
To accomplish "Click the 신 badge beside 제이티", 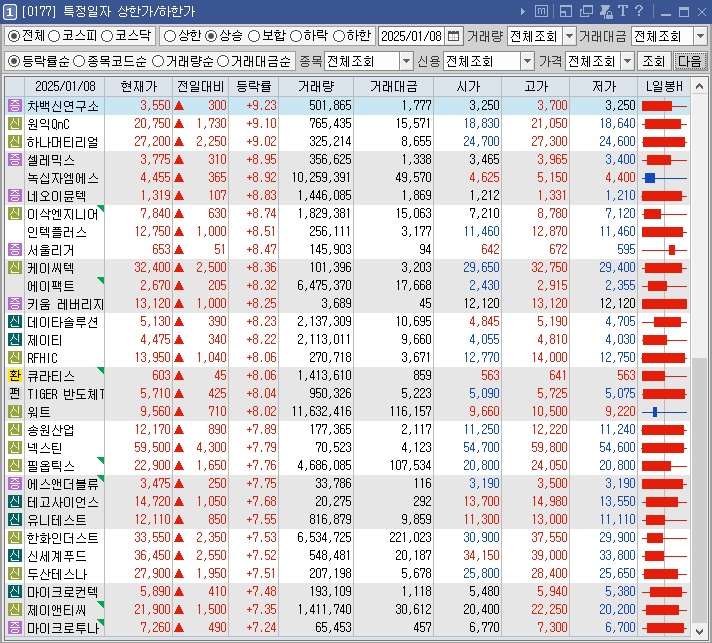I will (15, 340).
